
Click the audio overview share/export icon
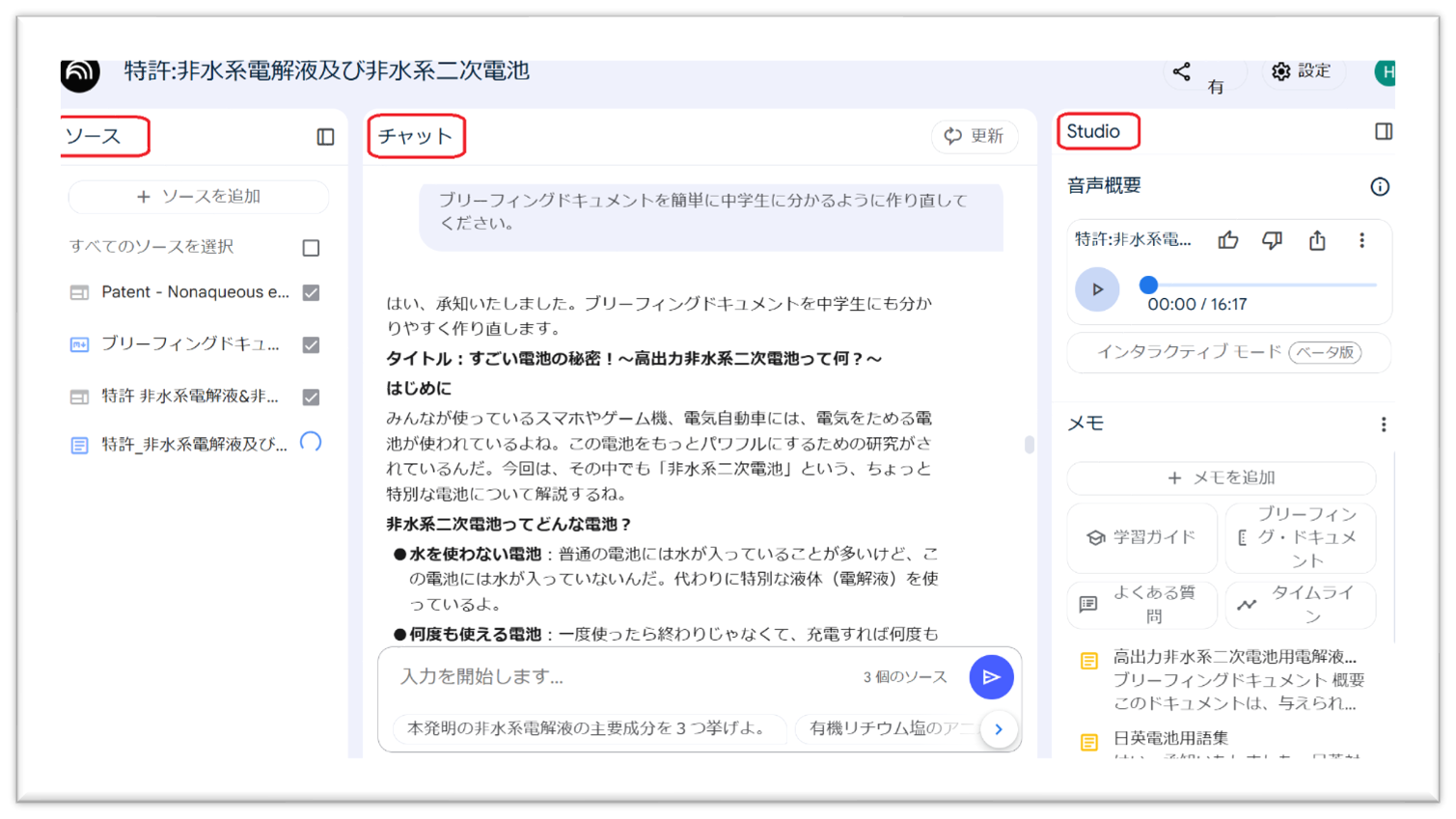click(1317, 240)
